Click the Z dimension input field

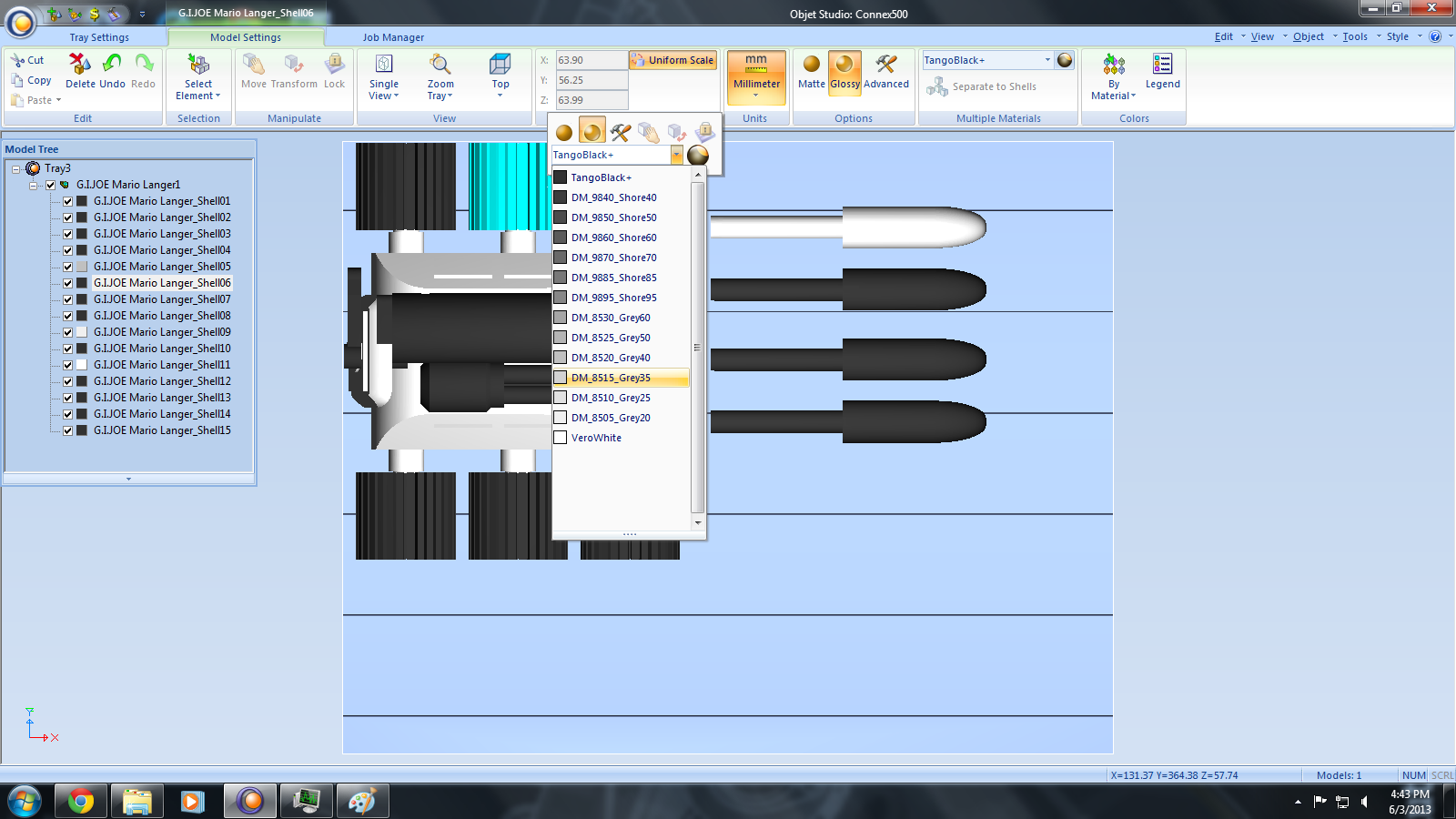pos(591,100)
